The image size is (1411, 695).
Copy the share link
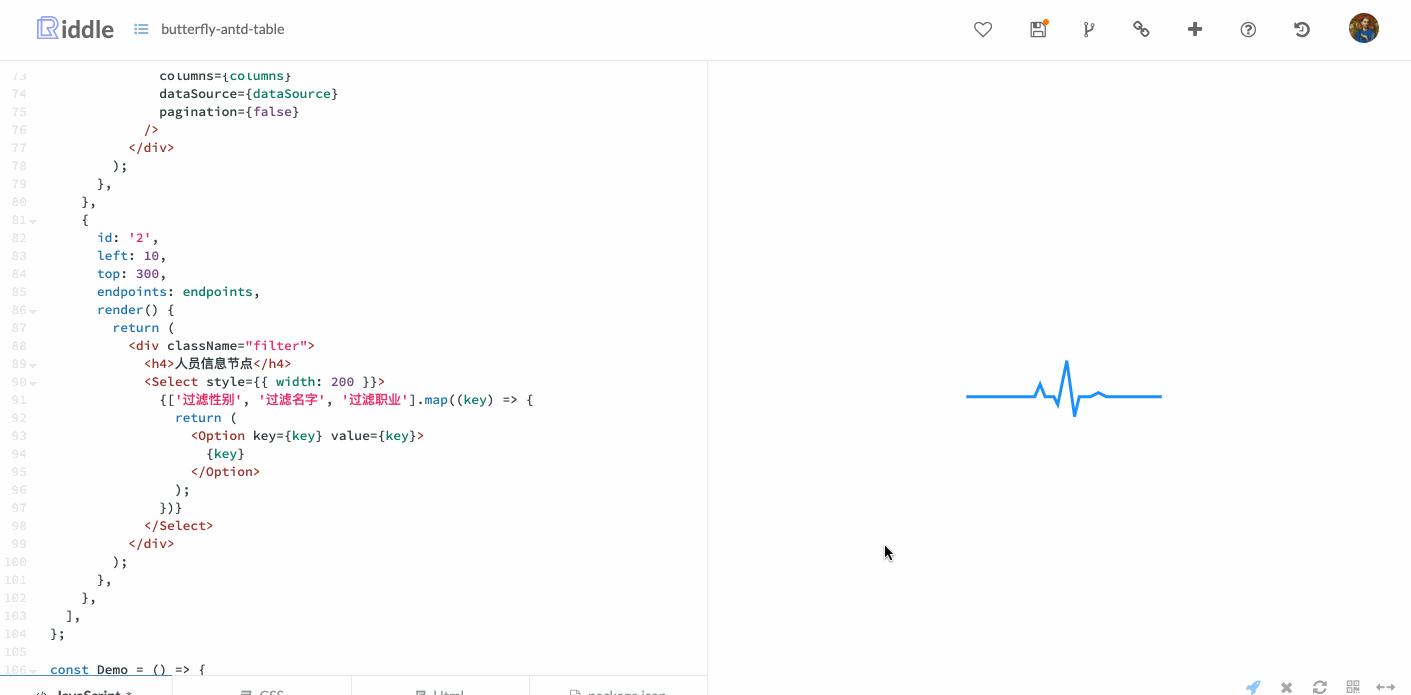tap(1141, 29)
